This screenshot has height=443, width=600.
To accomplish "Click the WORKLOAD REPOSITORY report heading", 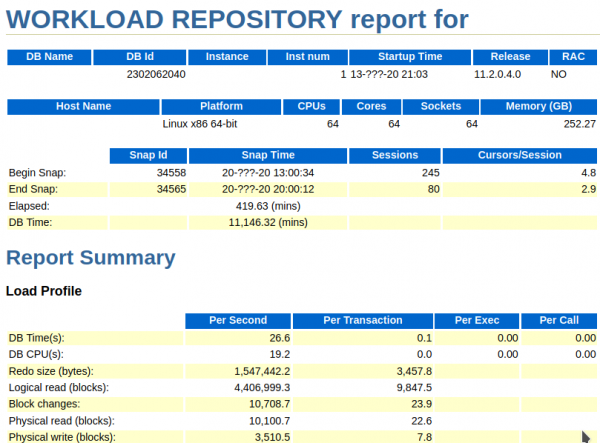I will tap(238, 19).
